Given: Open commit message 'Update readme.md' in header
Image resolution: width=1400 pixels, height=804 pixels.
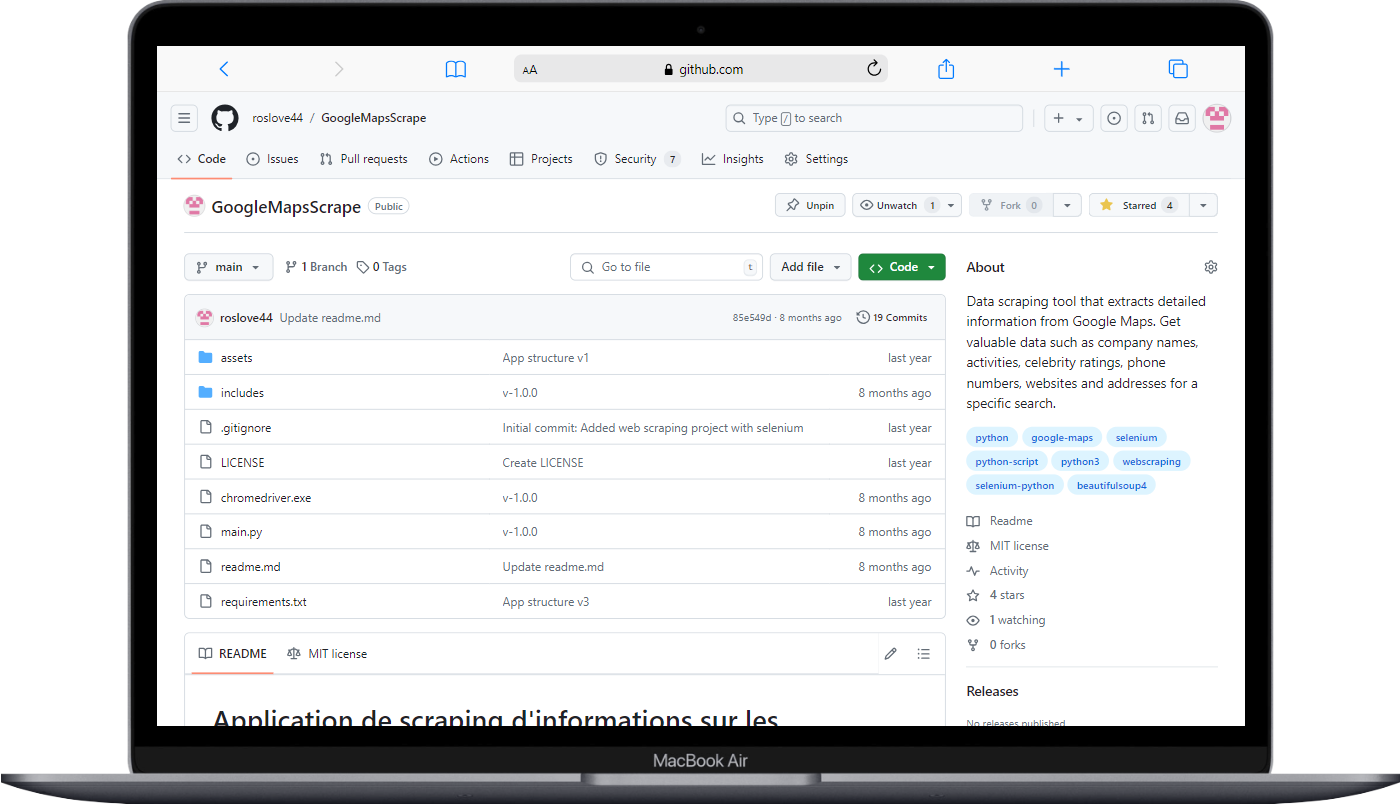Looking at the screenshot, I should point(330,318).
